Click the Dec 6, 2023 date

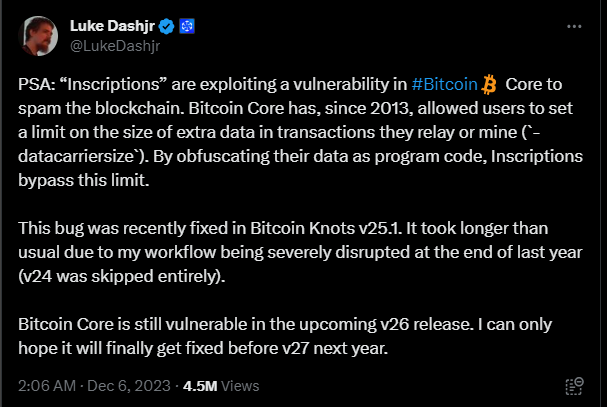click(129, 386)
